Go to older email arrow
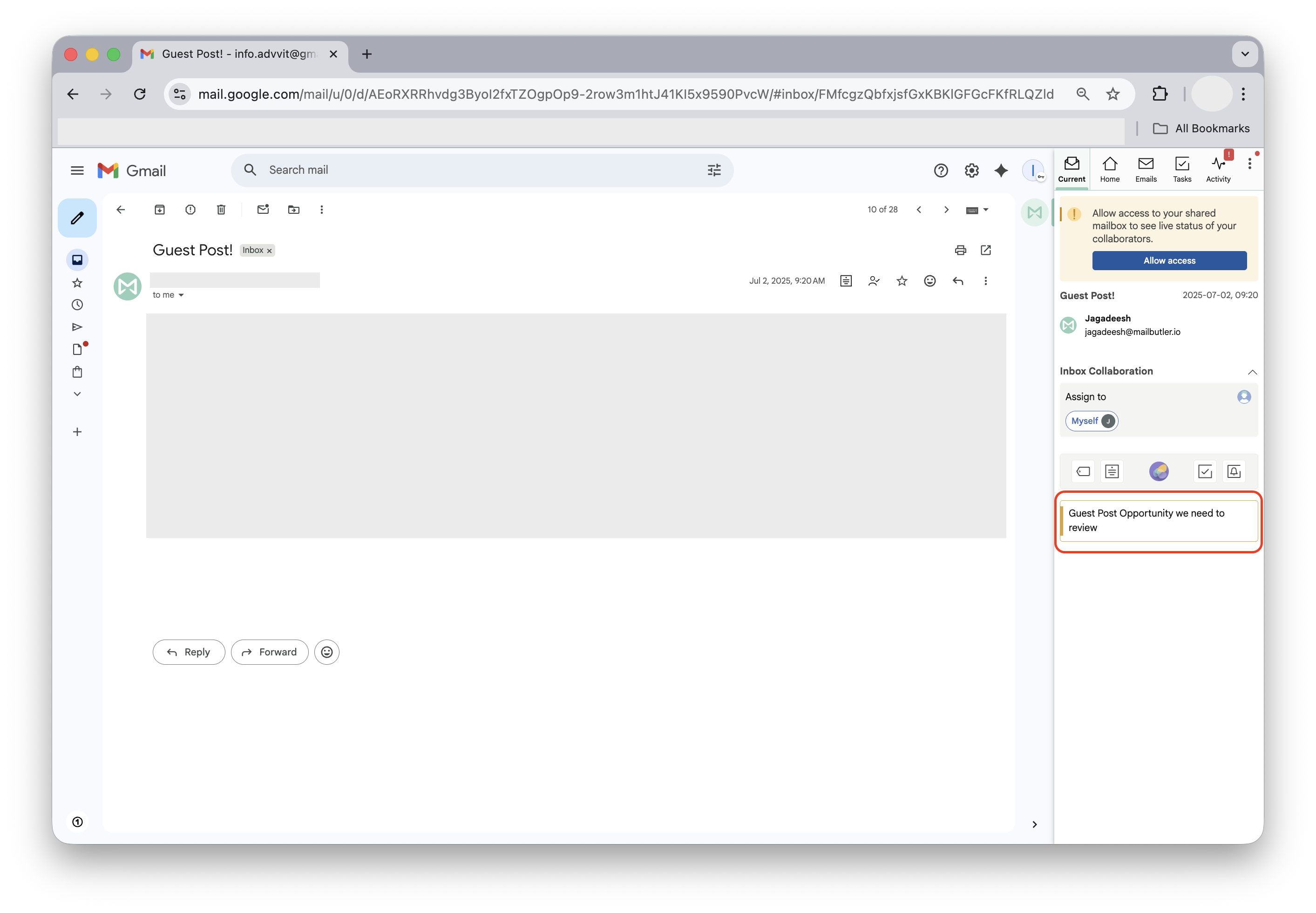 (x=946, y=210)
